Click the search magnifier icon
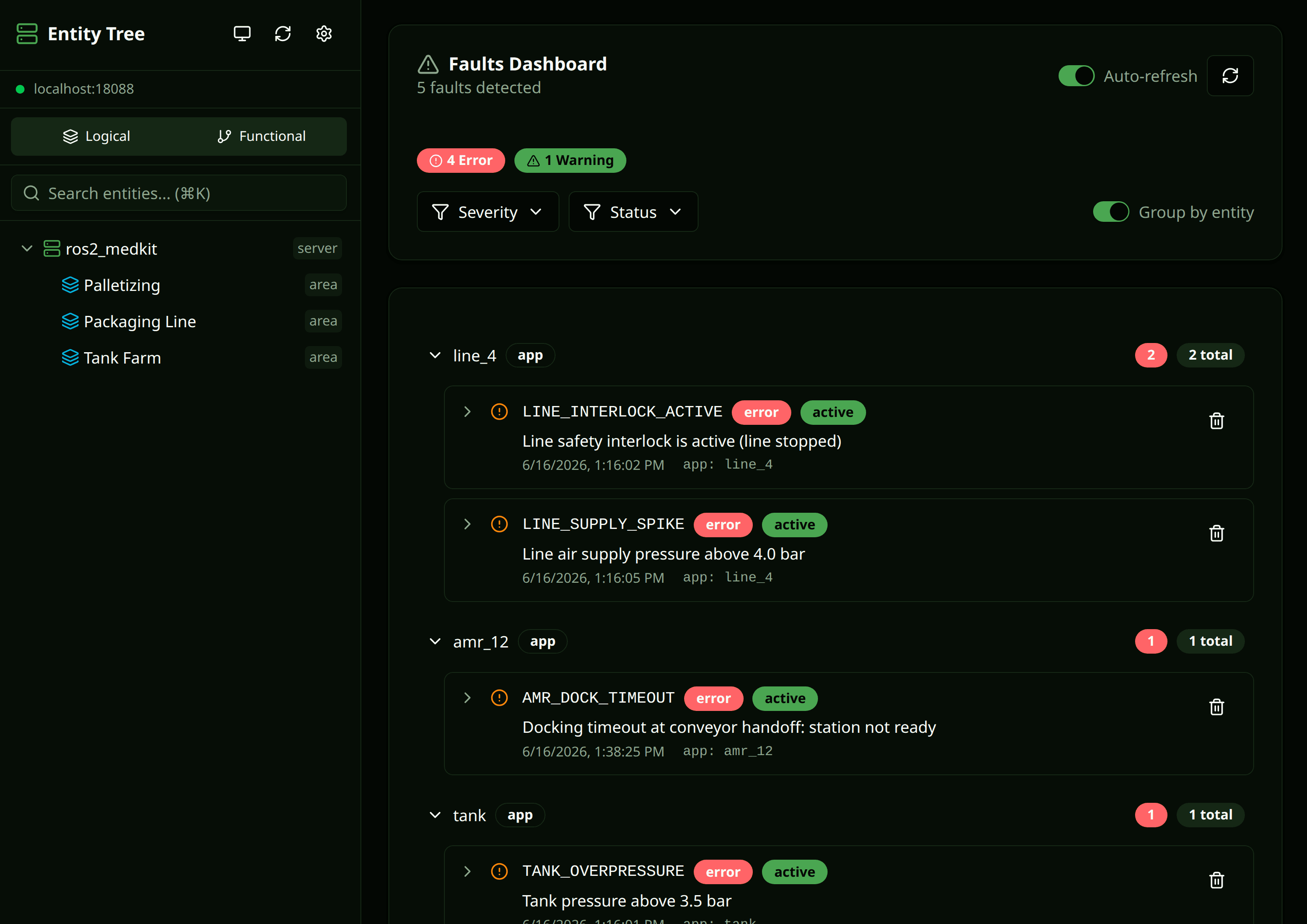 click(31, 193)
